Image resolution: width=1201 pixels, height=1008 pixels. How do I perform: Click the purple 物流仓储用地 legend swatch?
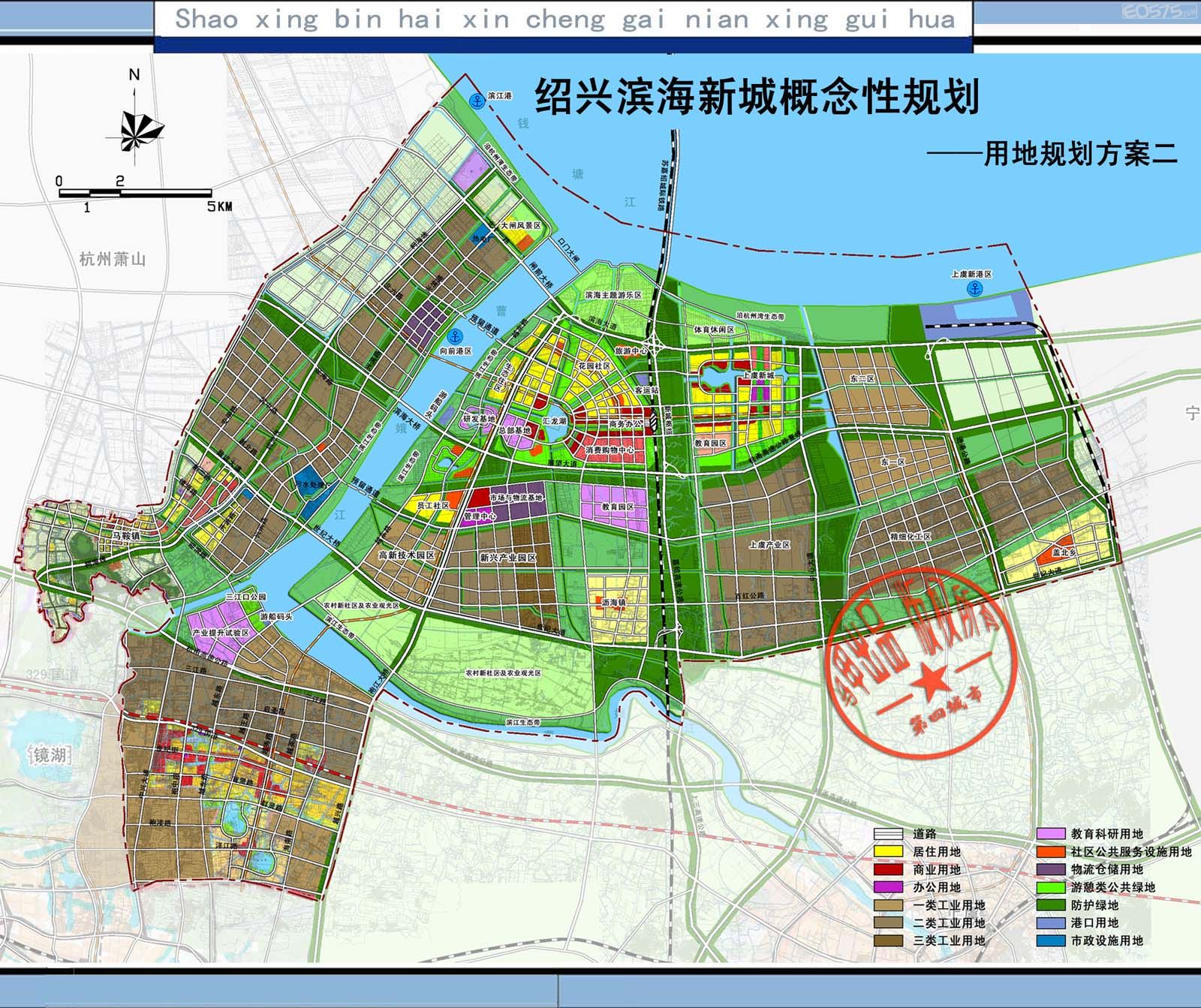click(1051, 869)
